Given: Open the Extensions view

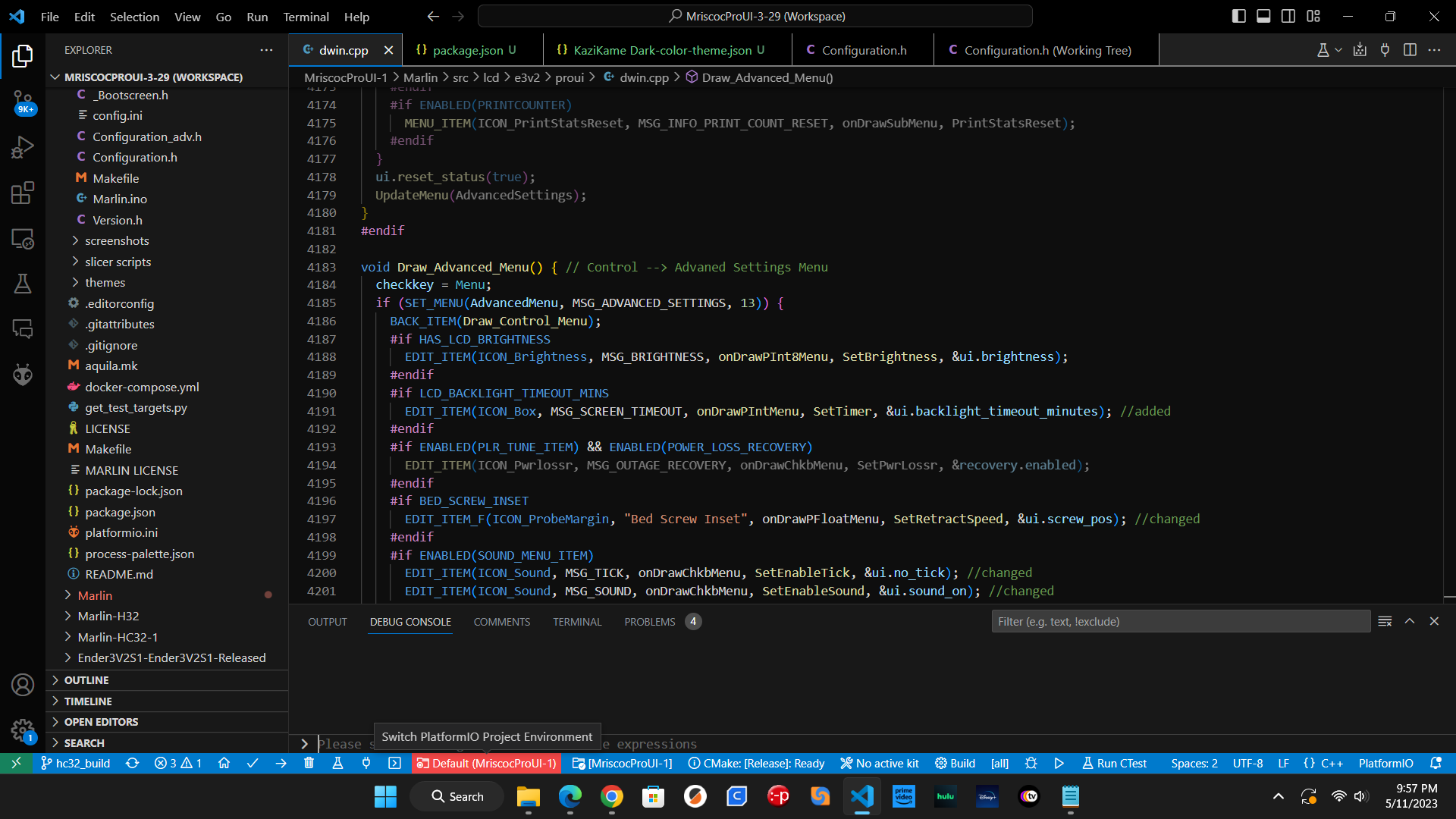Looking at the screenshot, I should 23,193.
